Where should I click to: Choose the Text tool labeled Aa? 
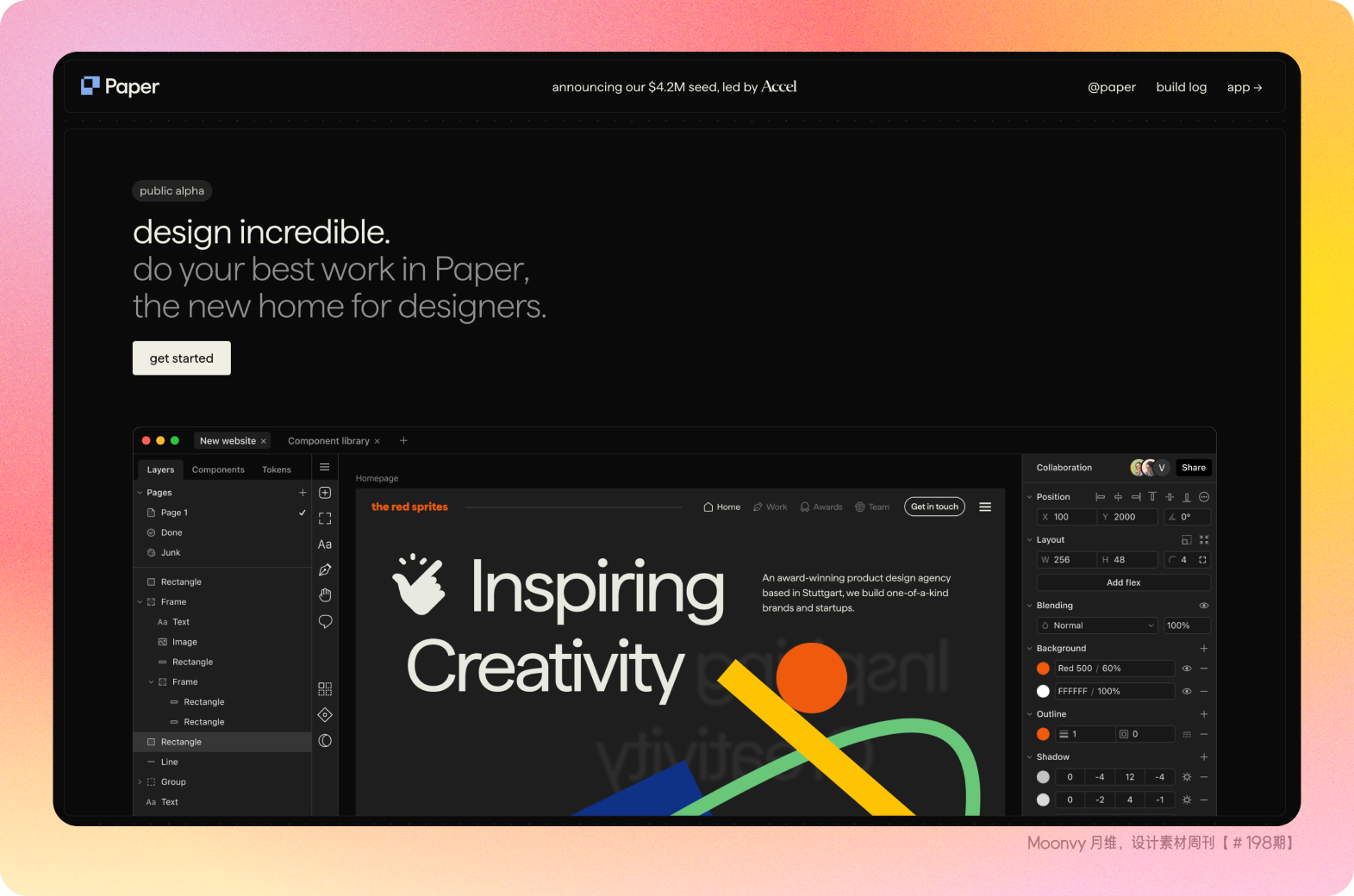[x=325, y=544]
